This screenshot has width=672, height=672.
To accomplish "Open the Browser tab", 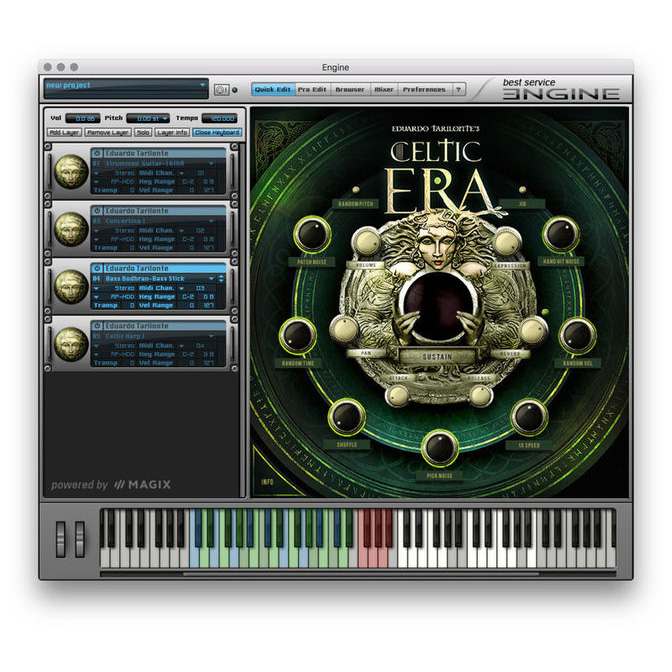I will coord(350,90).
